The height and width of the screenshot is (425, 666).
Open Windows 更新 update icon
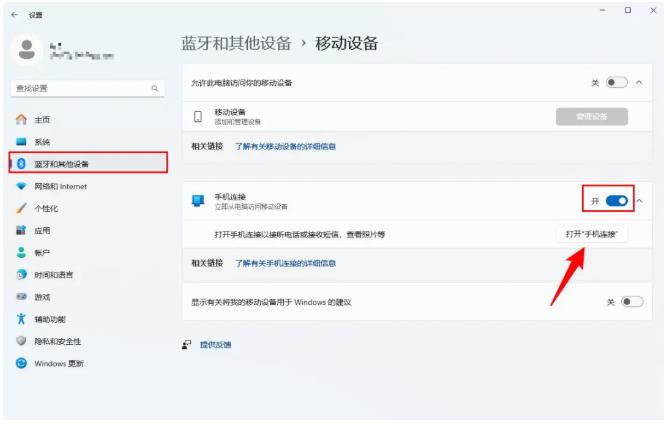[21, 363]
